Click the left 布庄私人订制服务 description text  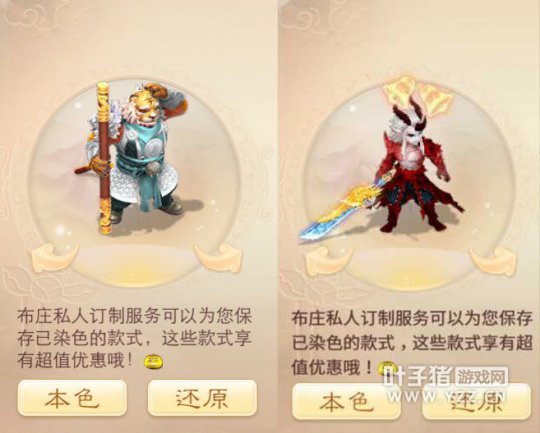[x=134, y=339]
